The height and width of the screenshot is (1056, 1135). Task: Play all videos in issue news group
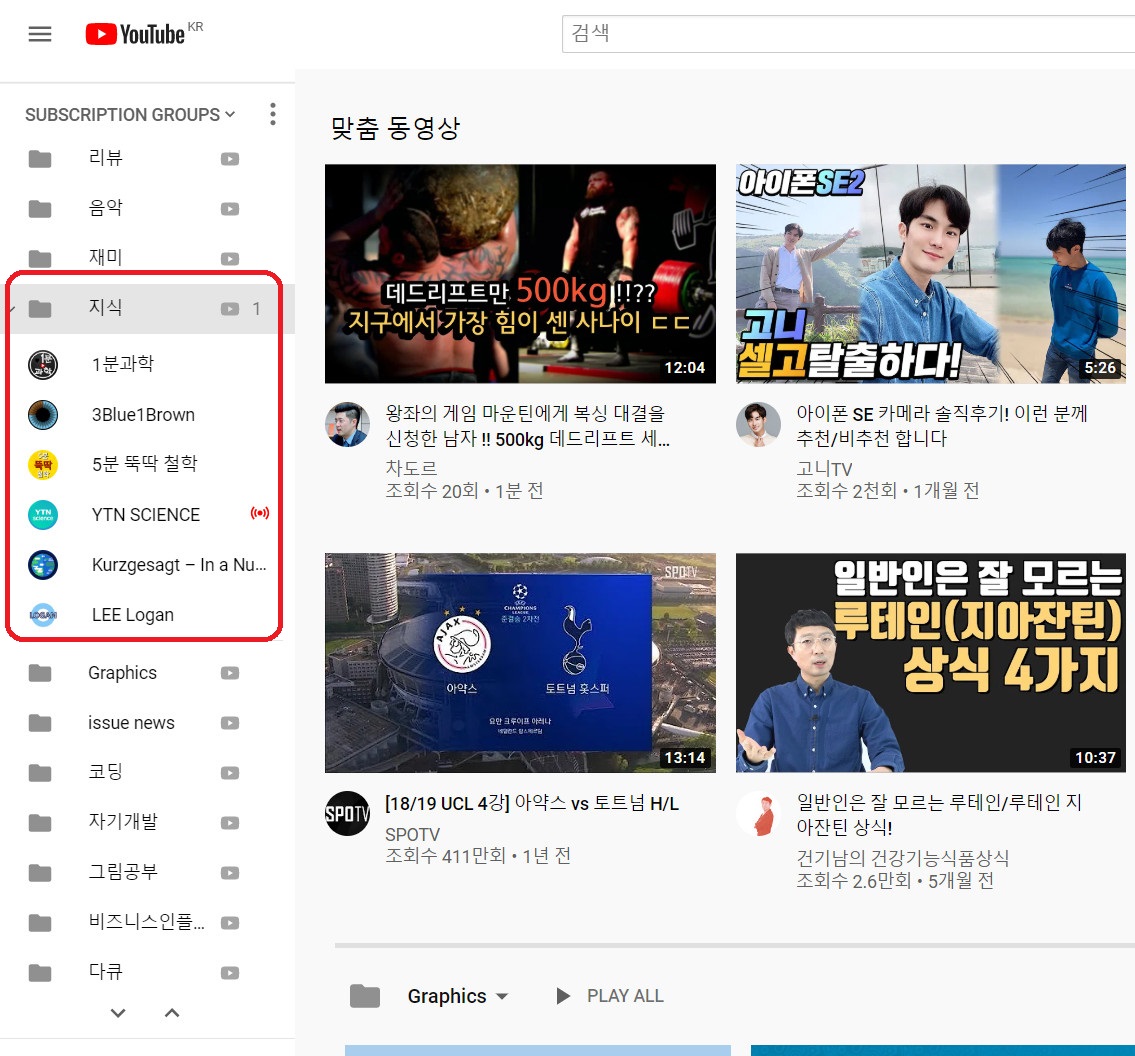point(230,723)
